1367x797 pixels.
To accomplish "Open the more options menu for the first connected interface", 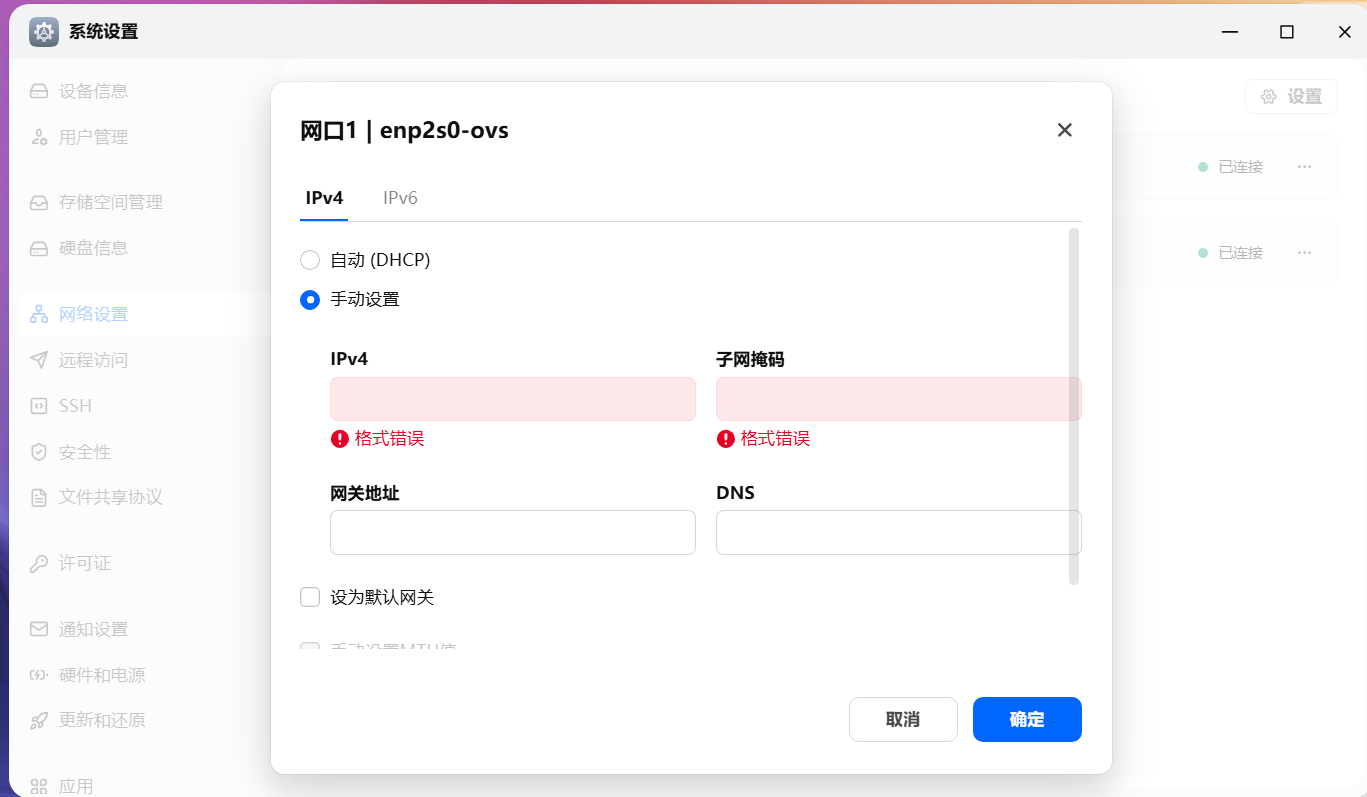I will (1304, 167).
